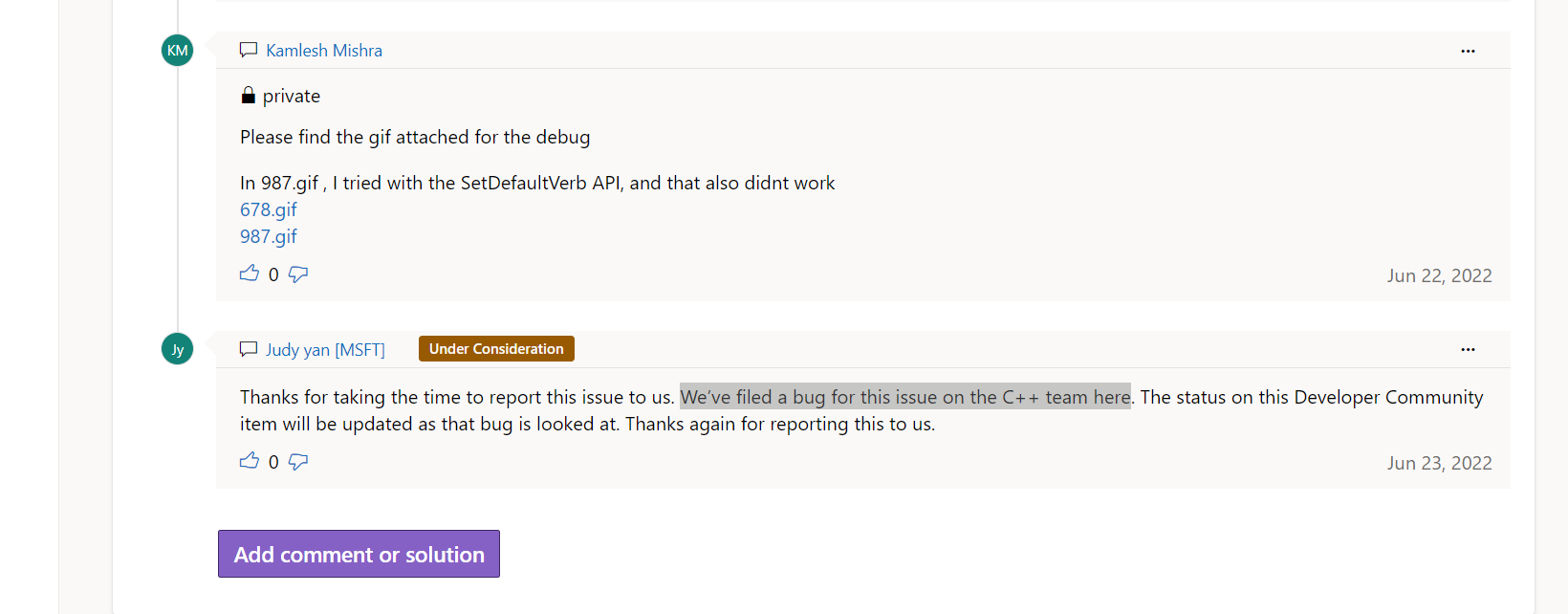Click the Jun 23, 2022 timestamp
The height and width of the screenshot is (614, 1568).
coord(1440,462)
